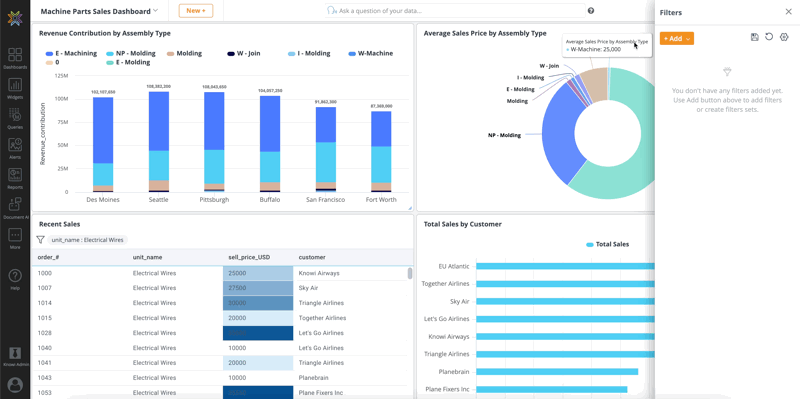This screenshot has height=399, width=800.
Task: Save the filter set icon
Action: pos(755,37)
